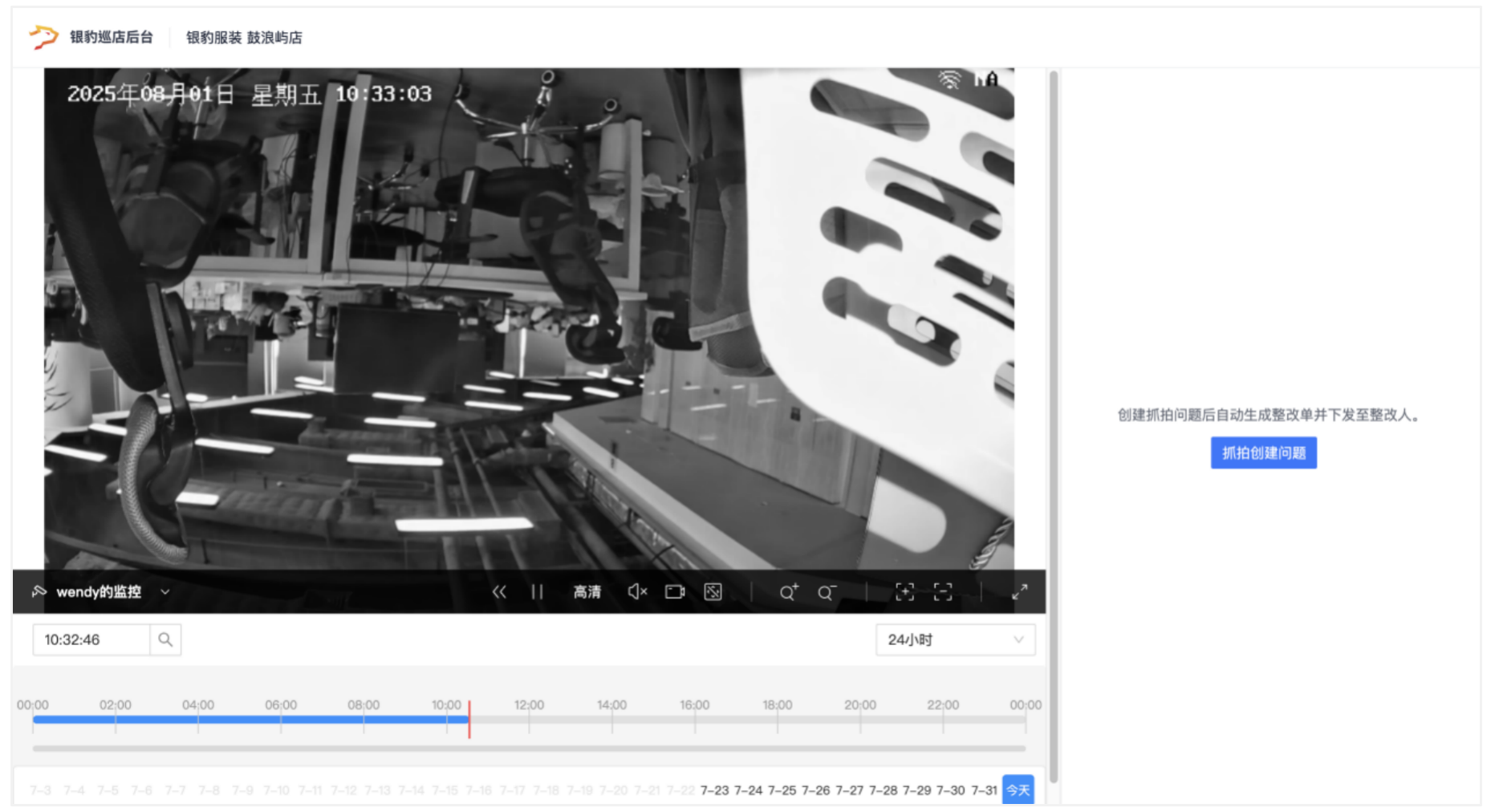Click the search icon beside the time field

pyautogui.click(x=165, y=639)
